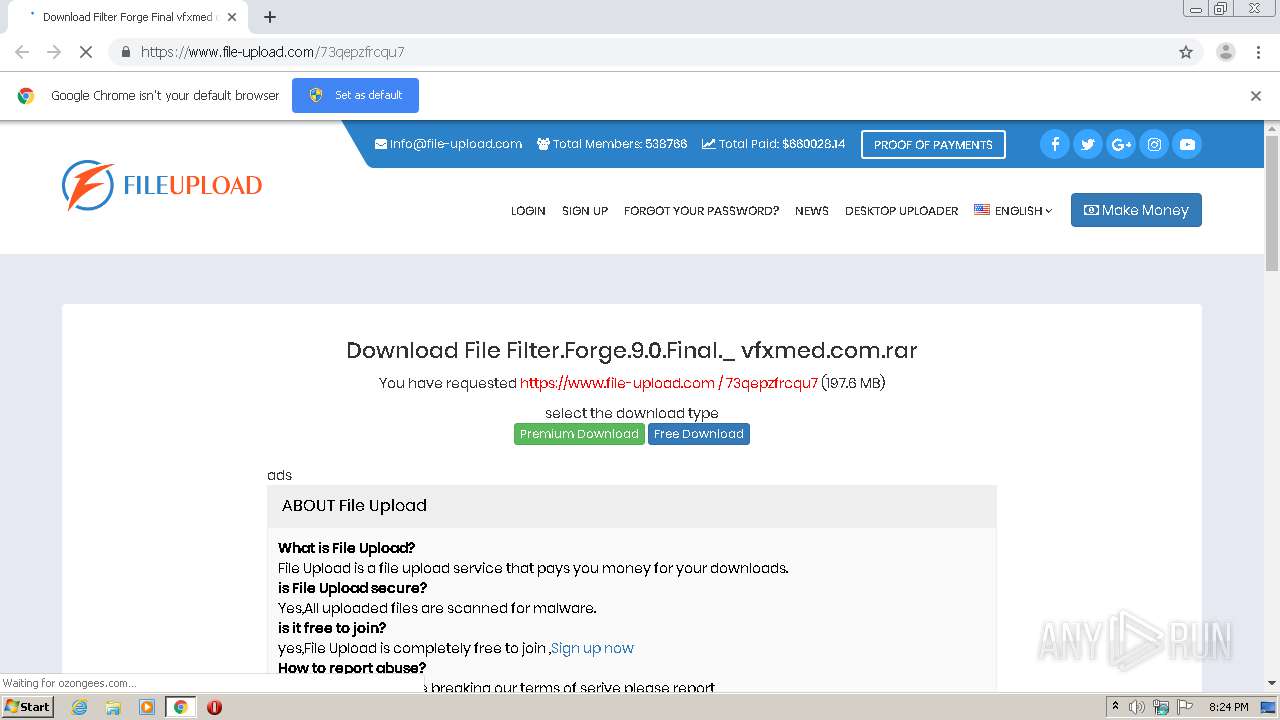Click the Chrome taskbar icon
Image resolution: width=1280 pixels, height=720 pixels.
[180, 707]
